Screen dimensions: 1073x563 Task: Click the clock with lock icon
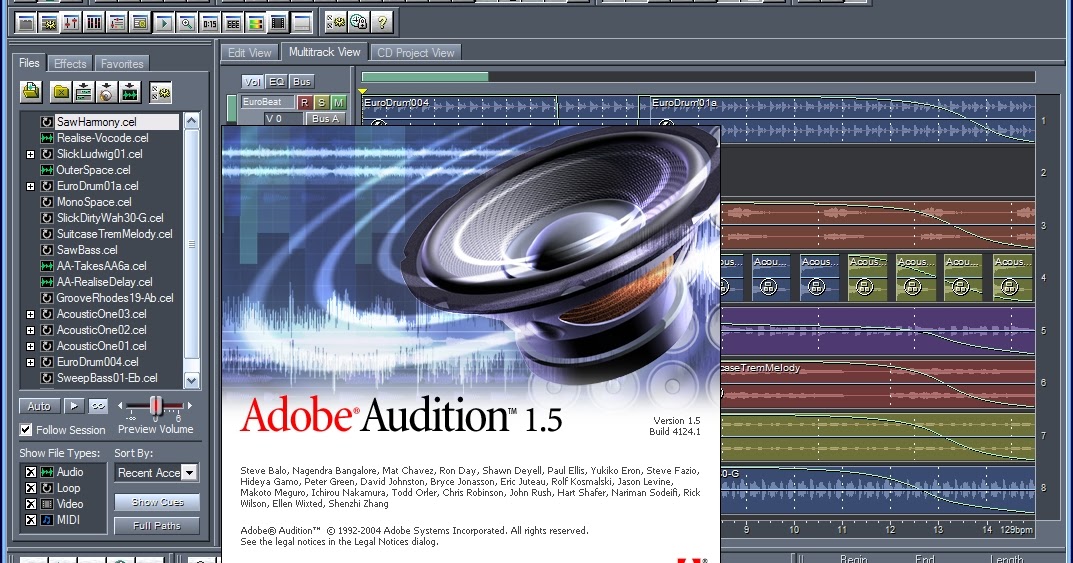tap(359, 23)
